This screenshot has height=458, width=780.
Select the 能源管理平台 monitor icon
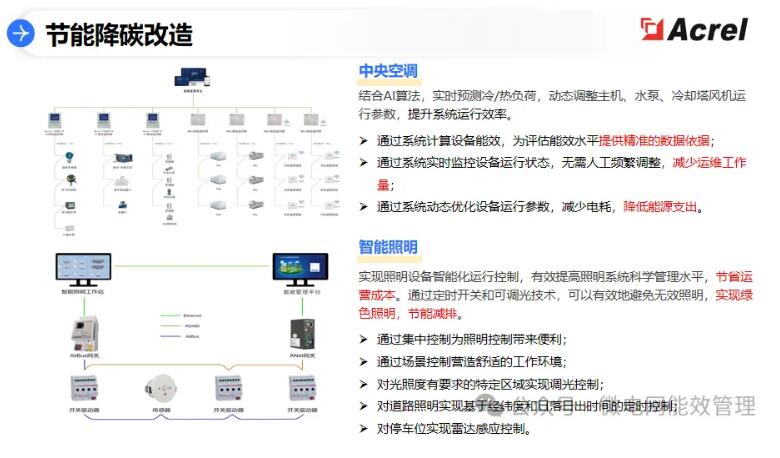click(300, 268)
